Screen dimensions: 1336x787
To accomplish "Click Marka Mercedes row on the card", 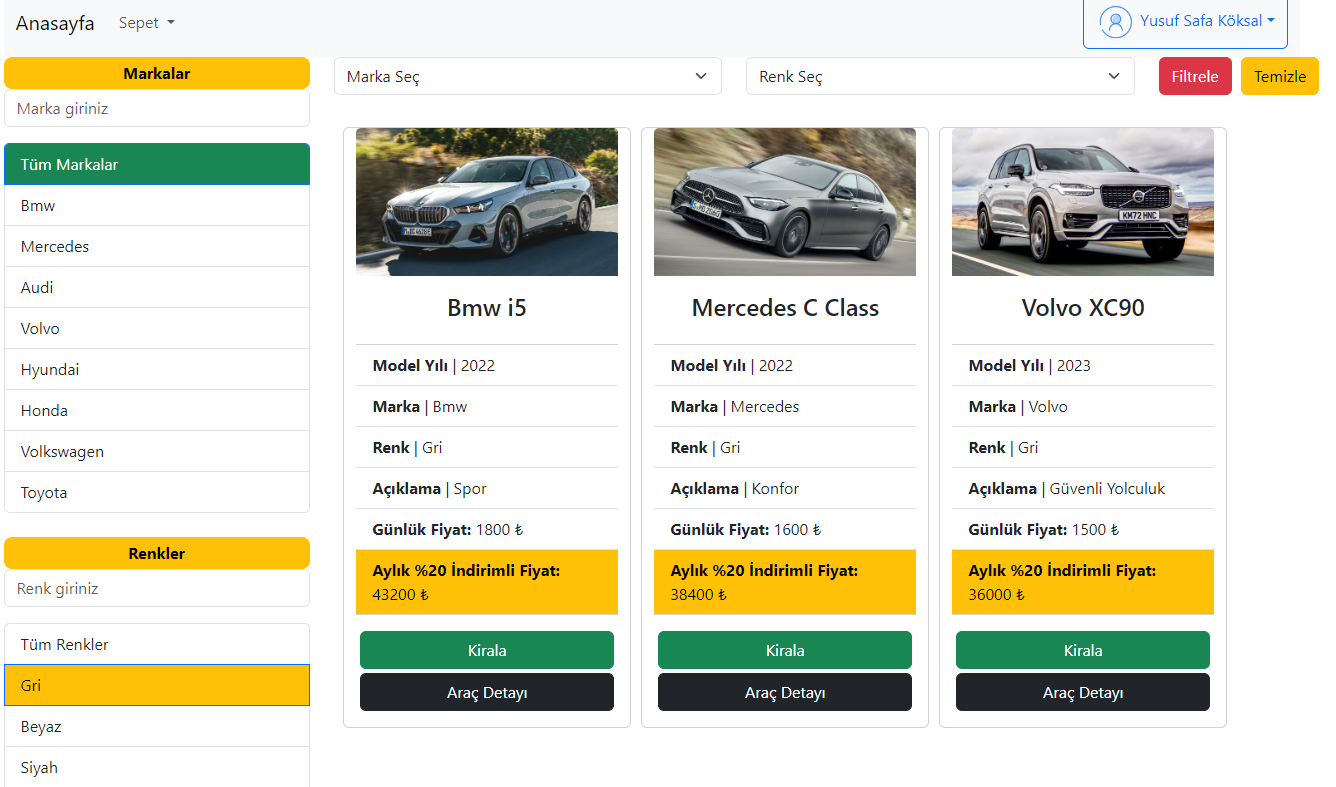I will pyautogui.click(x=785, y=406).
